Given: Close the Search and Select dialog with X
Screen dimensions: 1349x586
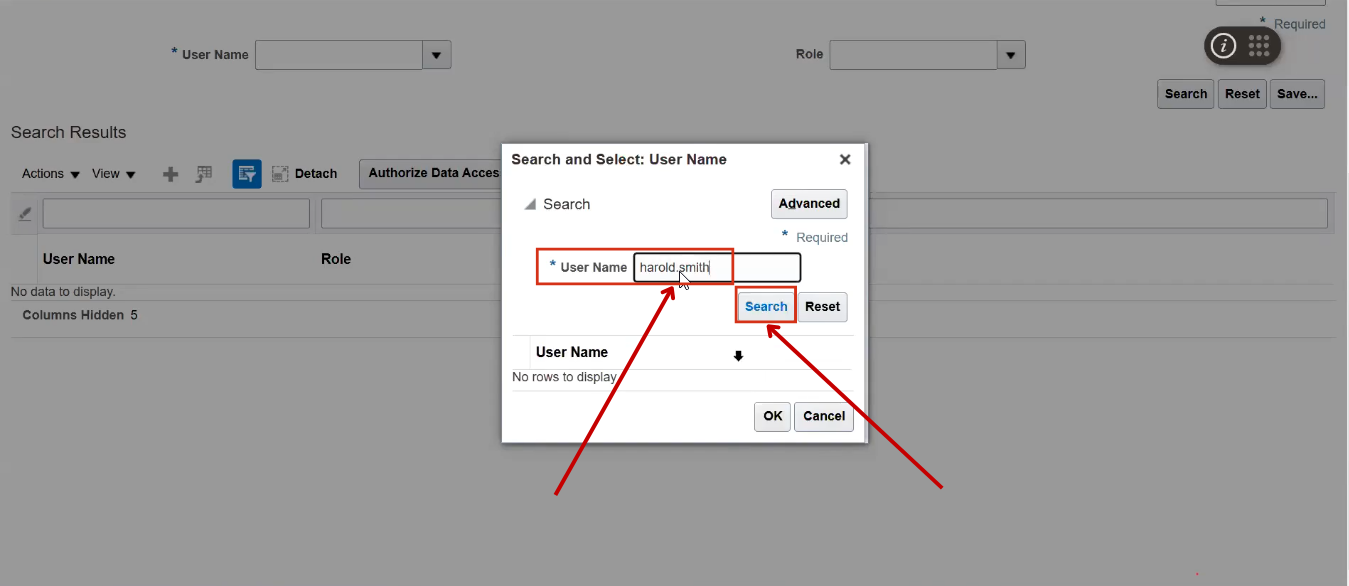Looking at the screenshot, I should point(845,159).
